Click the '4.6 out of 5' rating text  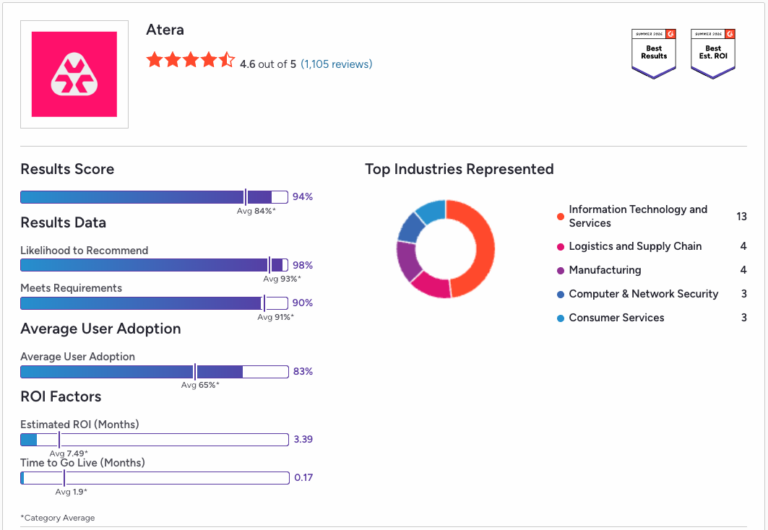coord(268,64)
